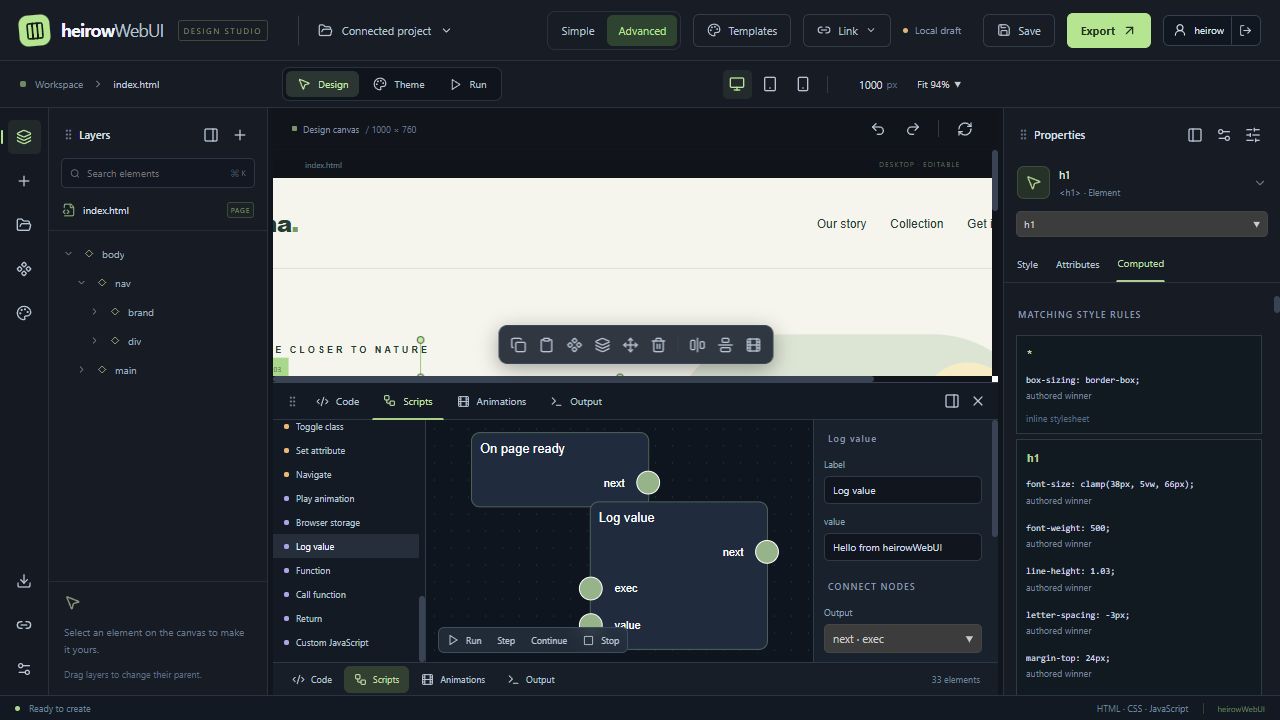Select the desktop viewport icon

[737, 84]
